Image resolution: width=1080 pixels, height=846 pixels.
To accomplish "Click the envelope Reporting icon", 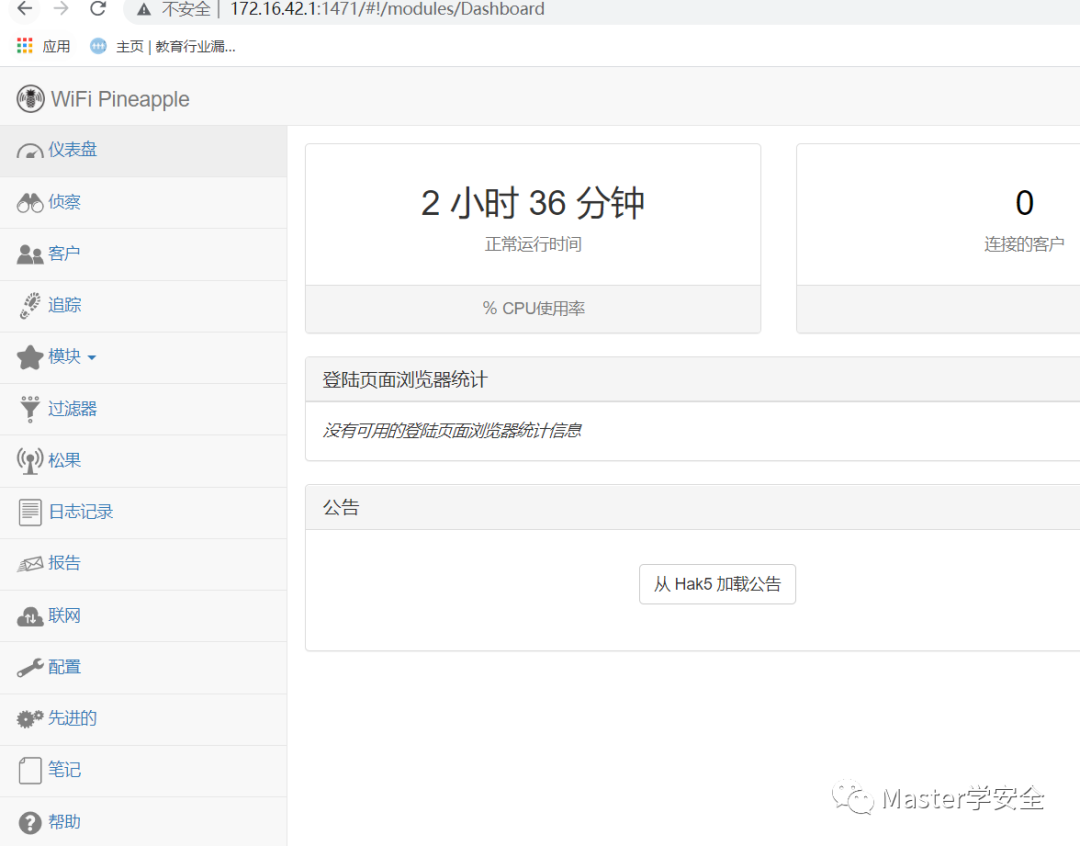I will click(30, 564).
